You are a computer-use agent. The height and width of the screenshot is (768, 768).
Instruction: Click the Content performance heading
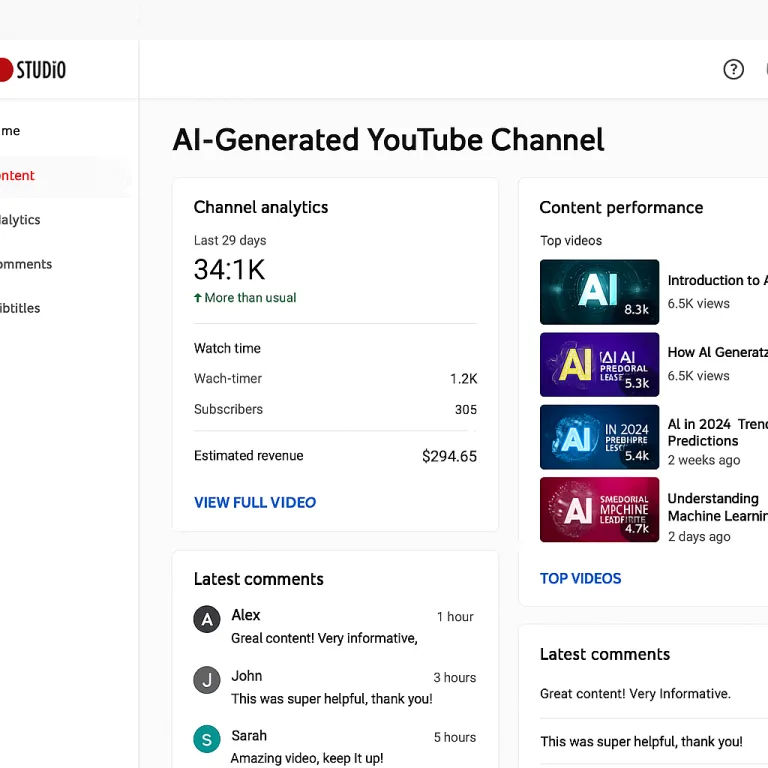pos(621,208)
